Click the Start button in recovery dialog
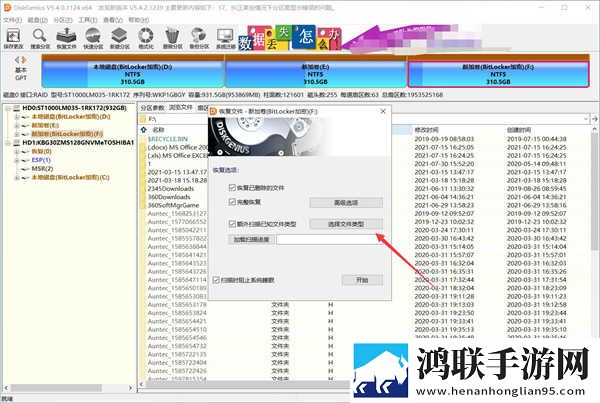This screenshot has width=600, height=403. click(362, 280)
